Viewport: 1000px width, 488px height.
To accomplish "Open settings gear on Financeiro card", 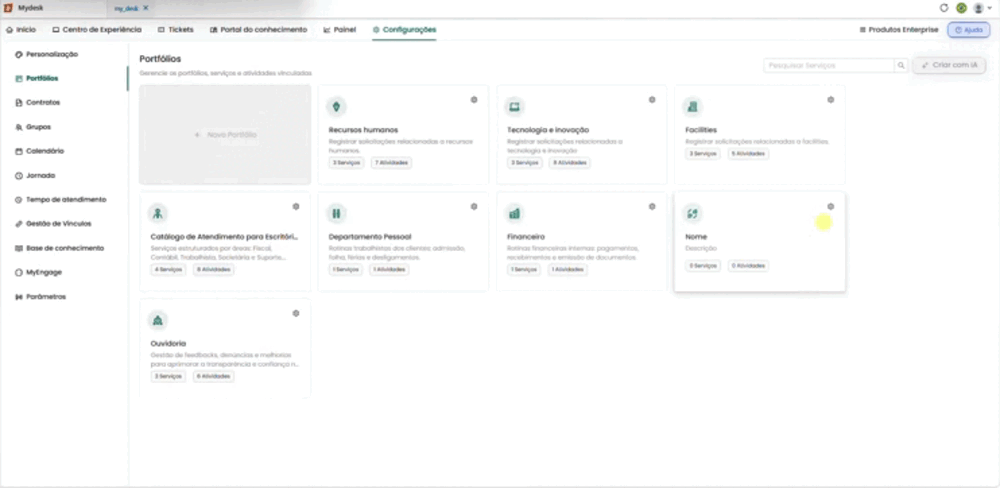I will point(652,207).
